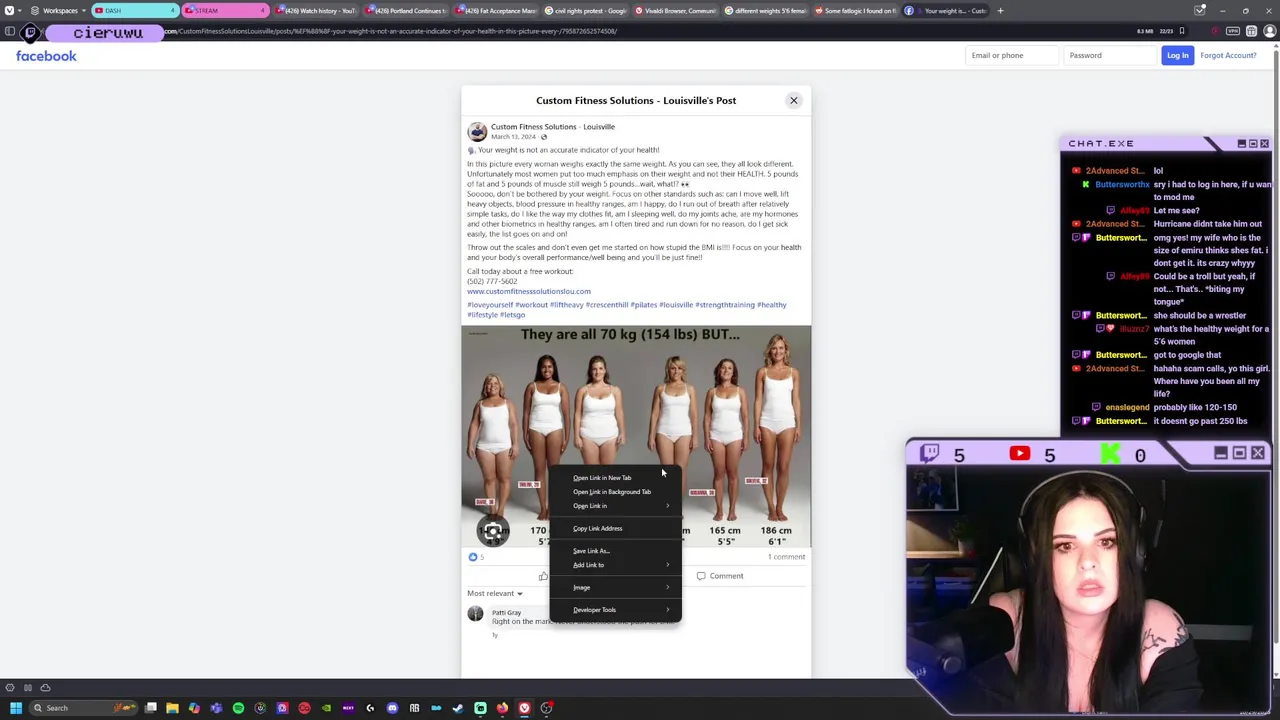Click the Vivaldi menu icon
The height and width of the screenshot is (720, 1280).
point(9,11)
